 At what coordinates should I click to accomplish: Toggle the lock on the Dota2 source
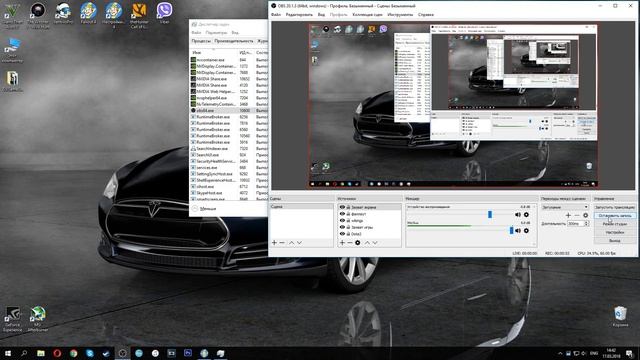[x=348, y=234]
